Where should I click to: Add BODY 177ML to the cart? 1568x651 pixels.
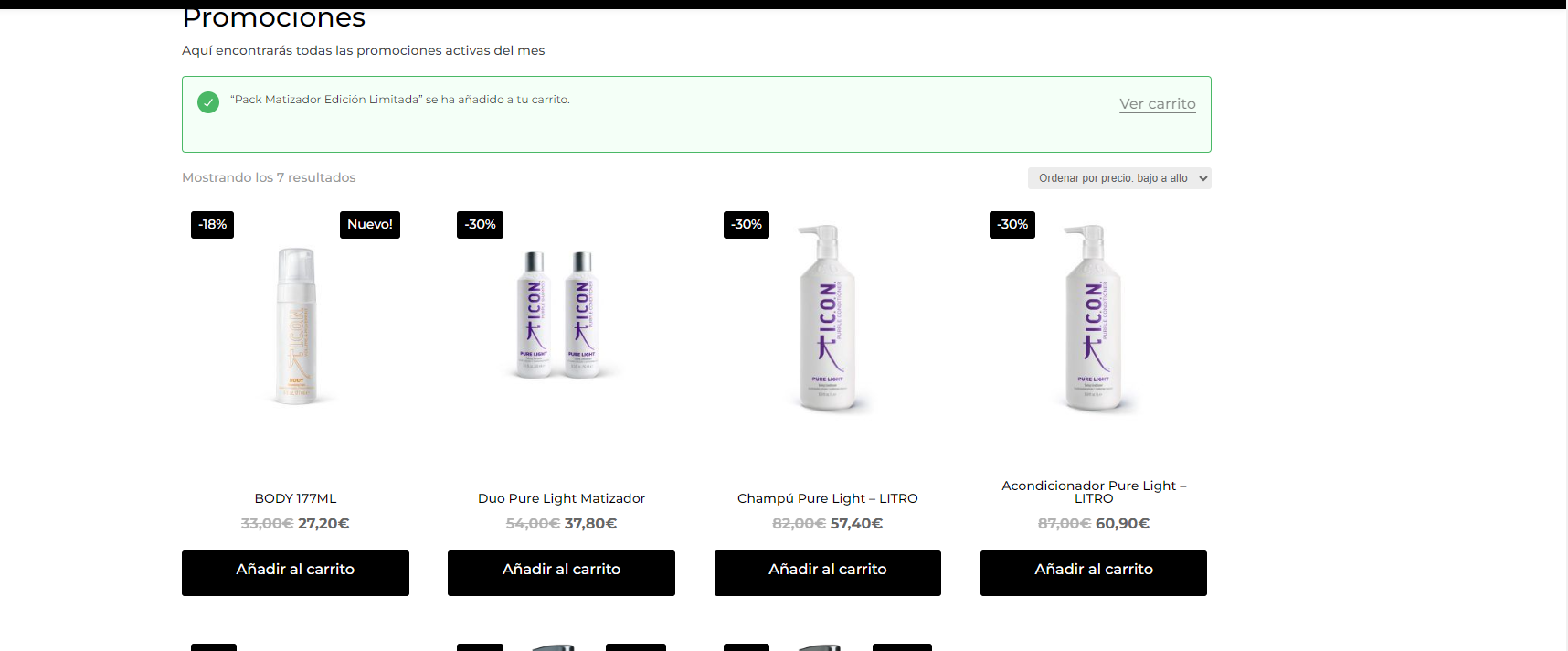click(x=295, y=573)
